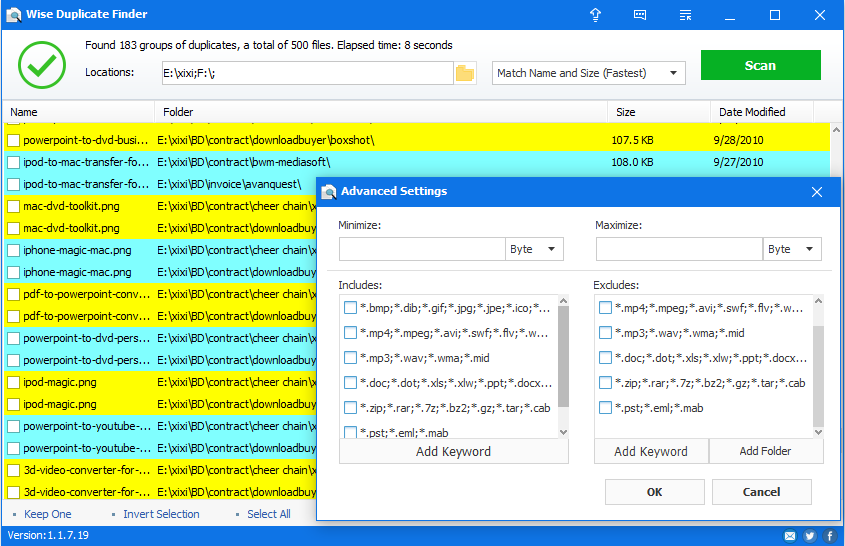Click the green checkmark status icon
Image resolution: width=845 pixels, height=546 pixels.
click(41, 65)
